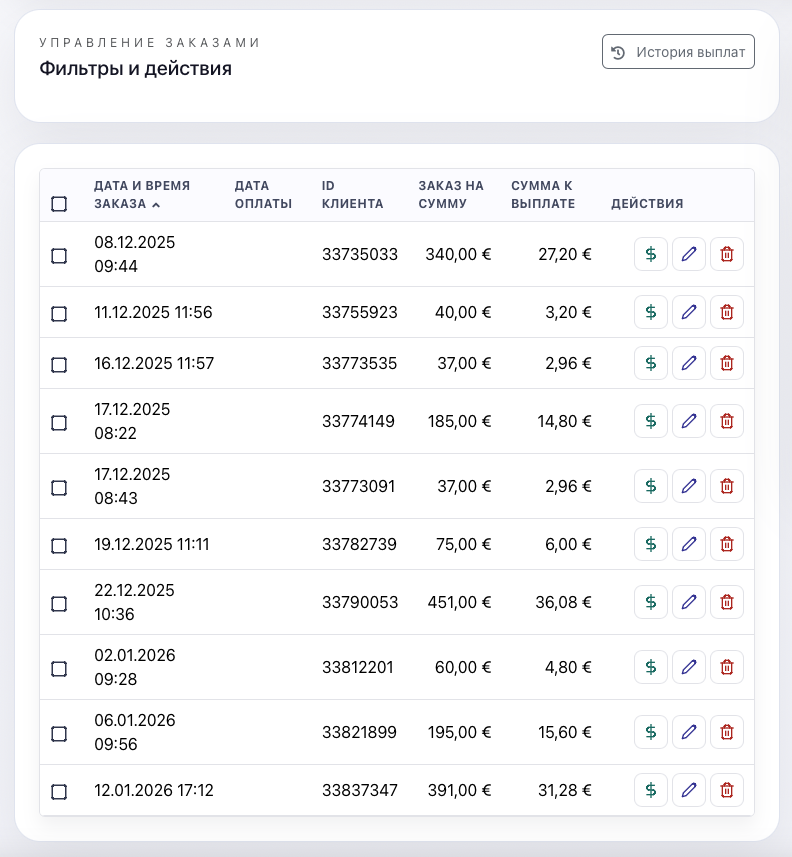This screenshot has width=792, height=857.
Task: Click the pencil icon for client 33773091
Action: click(688, 486)
